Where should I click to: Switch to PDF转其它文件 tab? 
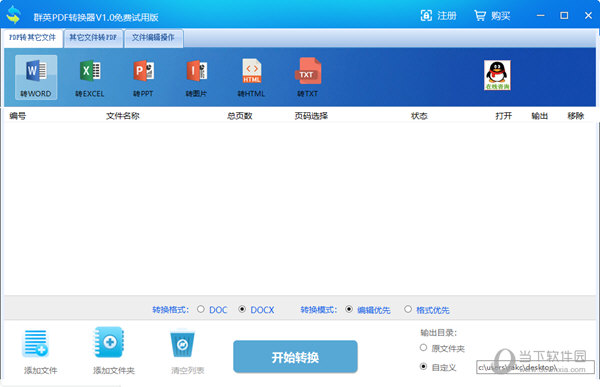(x=33, y=38)
